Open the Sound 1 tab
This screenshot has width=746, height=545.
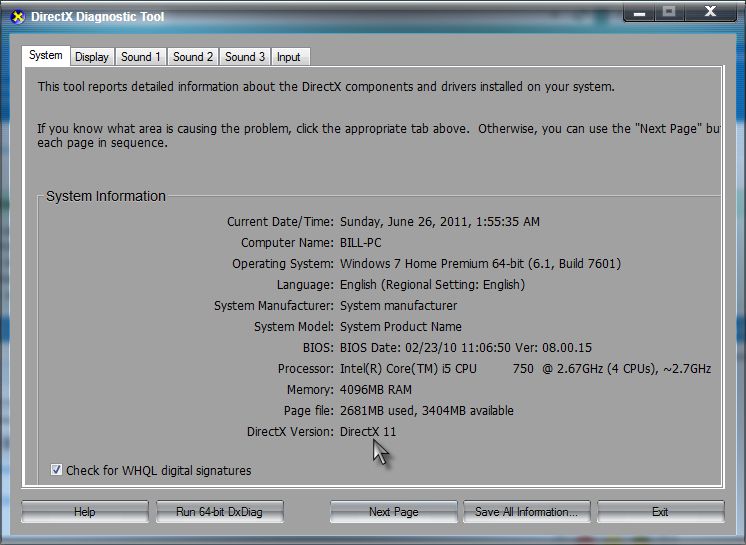(x=140, y=57)
